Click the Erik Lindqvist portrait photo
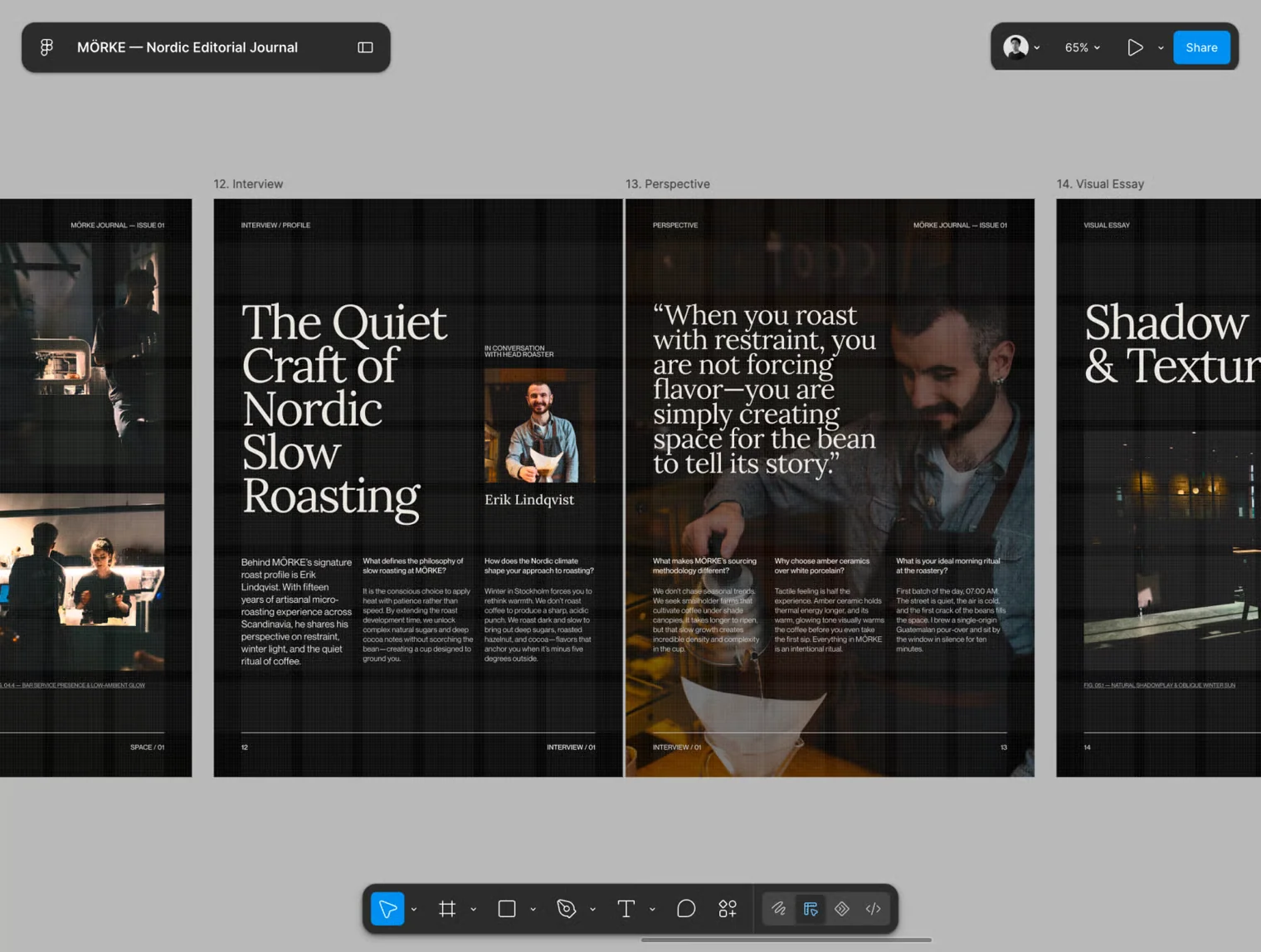The width and height of the screenshot is (1261, 952). pyautogui.click(x=539, y=425)
